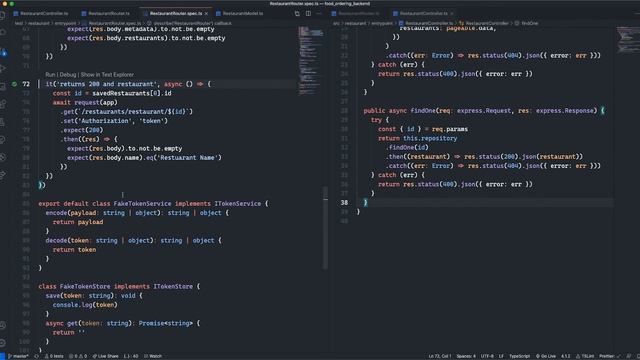Click Go Live in the status bar
Screen dimensions: 640x360
pos(546,356)
